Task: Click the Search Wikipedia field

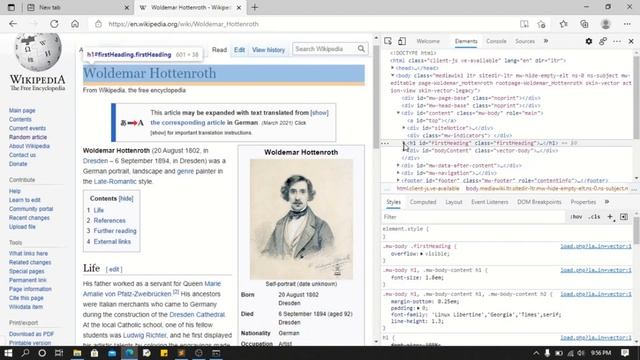Action: coord(324,49)
